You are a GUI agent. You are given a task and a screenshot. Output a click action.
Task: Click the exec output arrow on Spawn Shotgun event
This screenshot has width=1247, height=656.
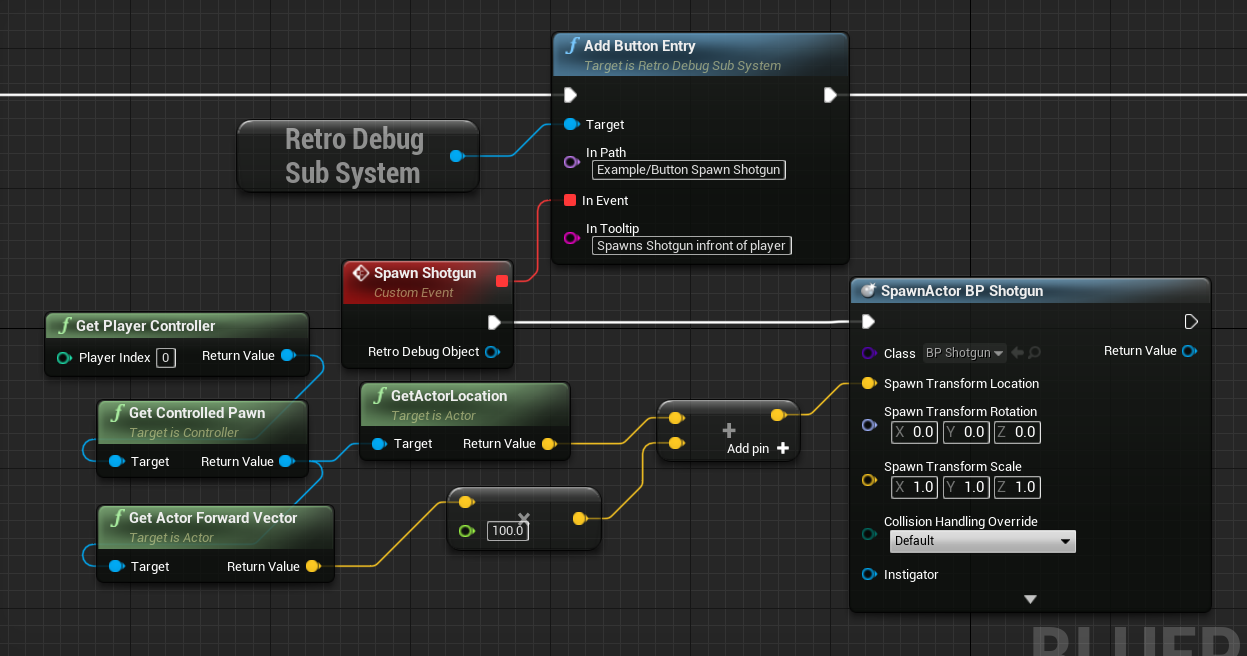[x=492, y=322]
